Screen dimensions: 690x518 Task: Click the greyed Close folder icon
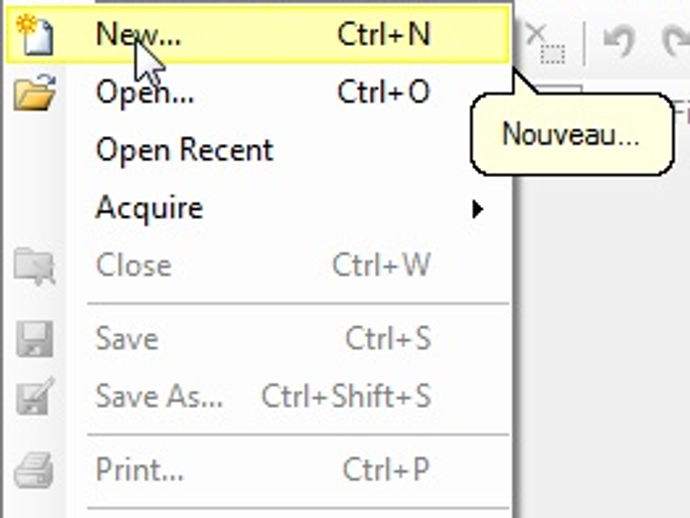coord(34,266)
